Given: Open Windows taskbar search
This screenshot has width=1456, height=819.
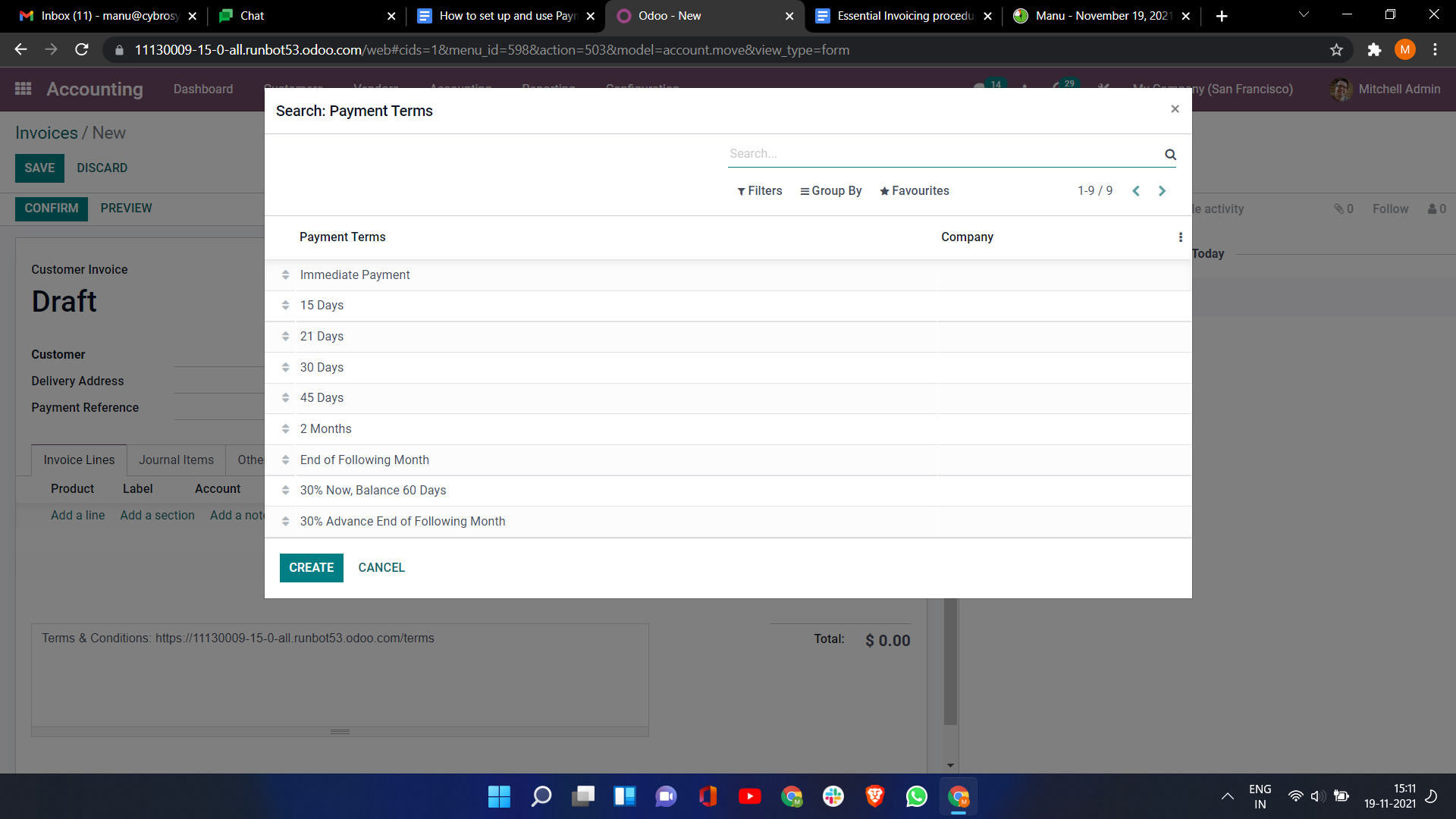Looking at the screenshot, I should (541, 796).
